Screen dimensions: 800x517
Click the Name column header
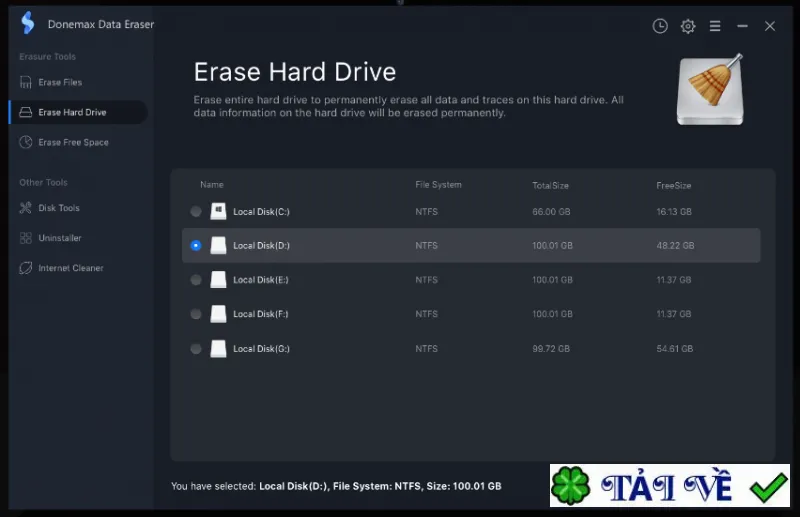[x=212, y=185]
